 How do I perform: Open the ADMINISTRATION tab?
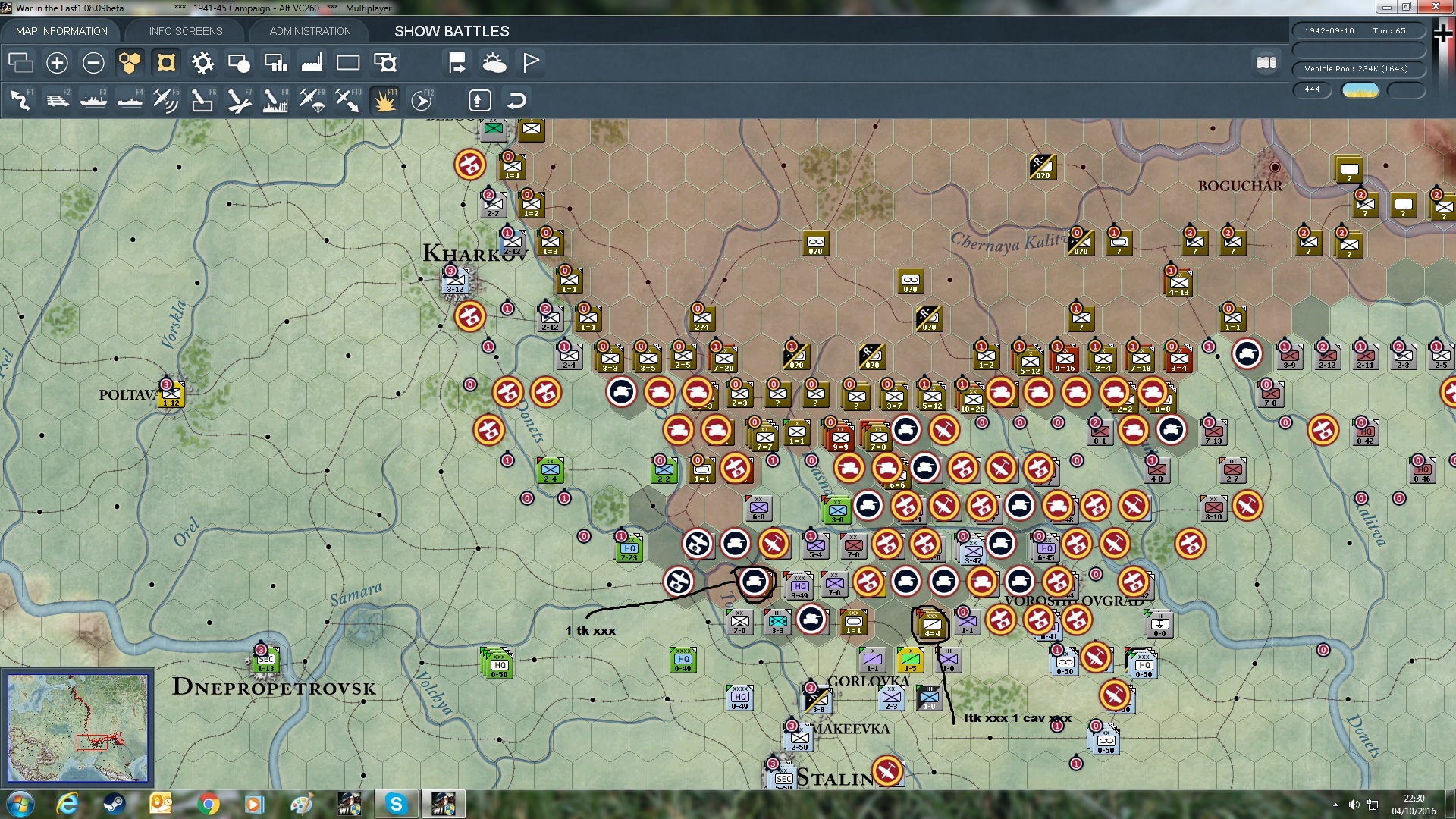click(310, 31)
